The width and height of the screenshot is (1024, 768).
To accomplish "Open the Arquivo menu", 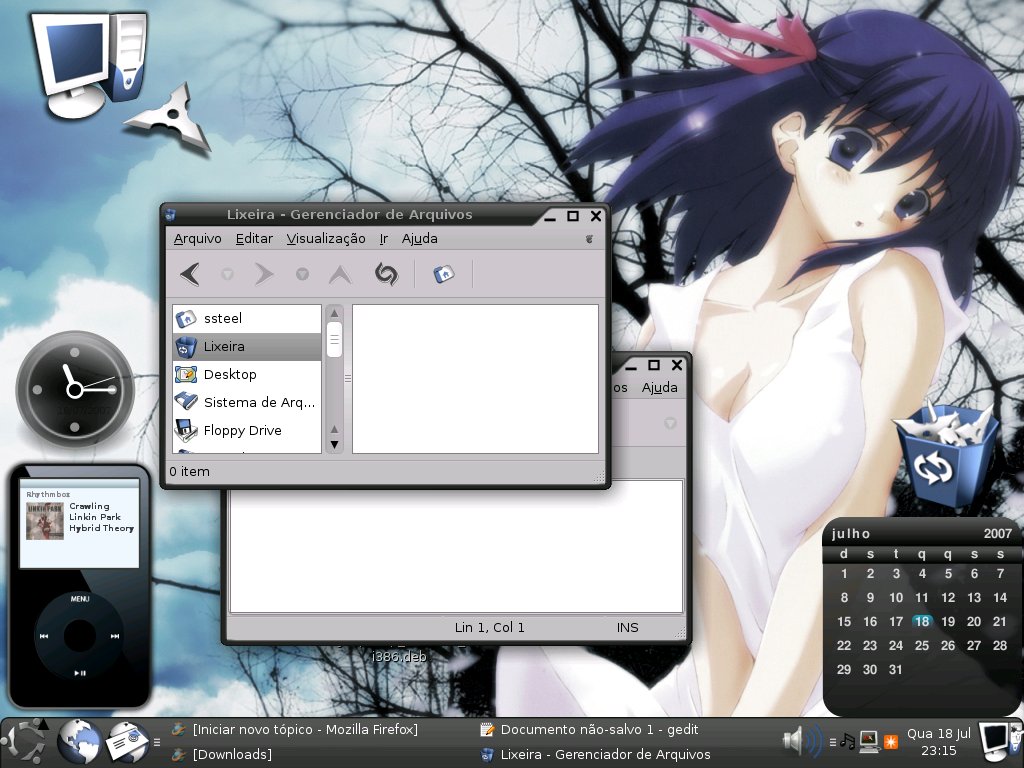I will (x=197, y=239).
